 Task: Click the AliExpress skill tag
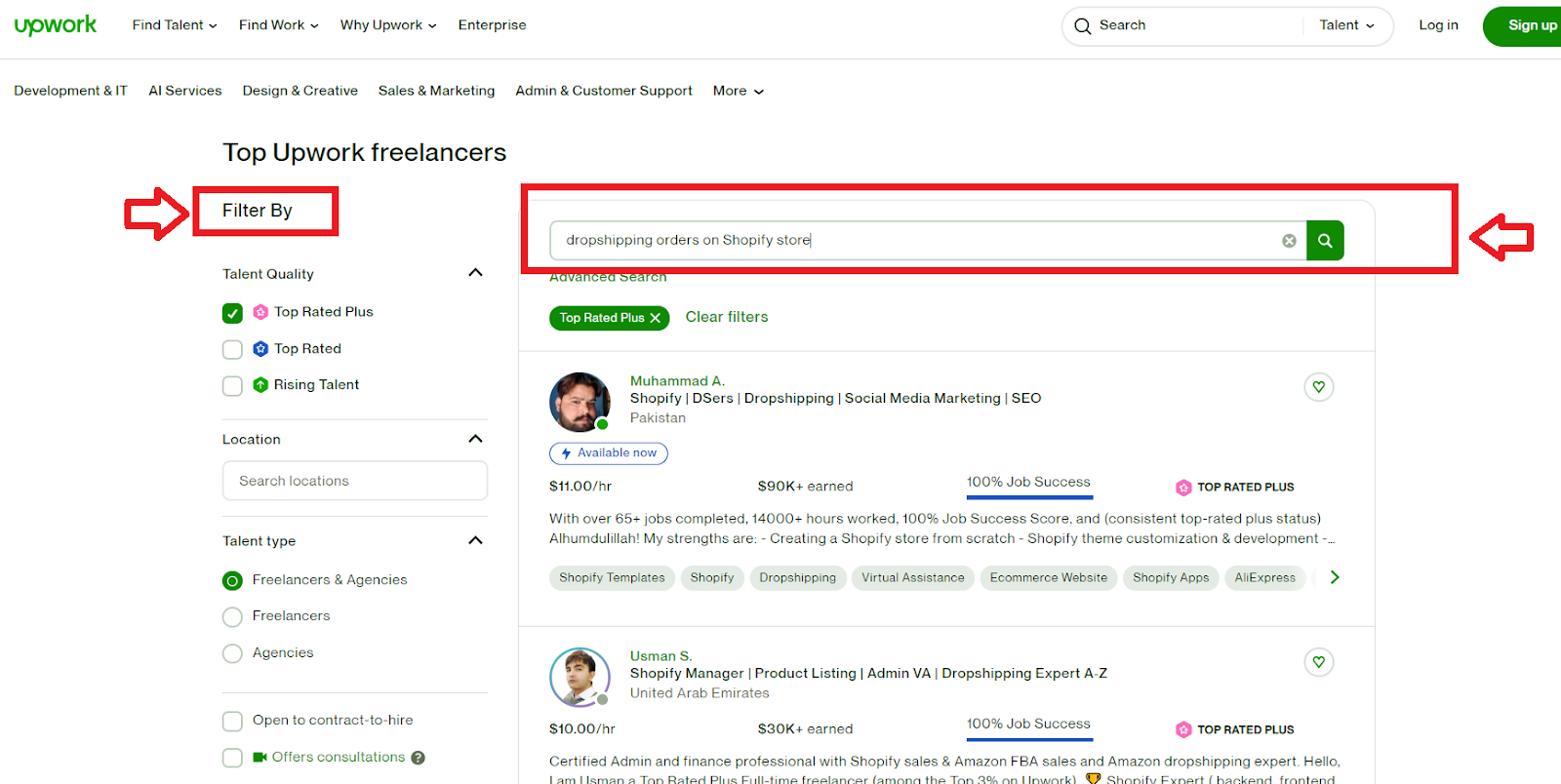pos(1264,578)
